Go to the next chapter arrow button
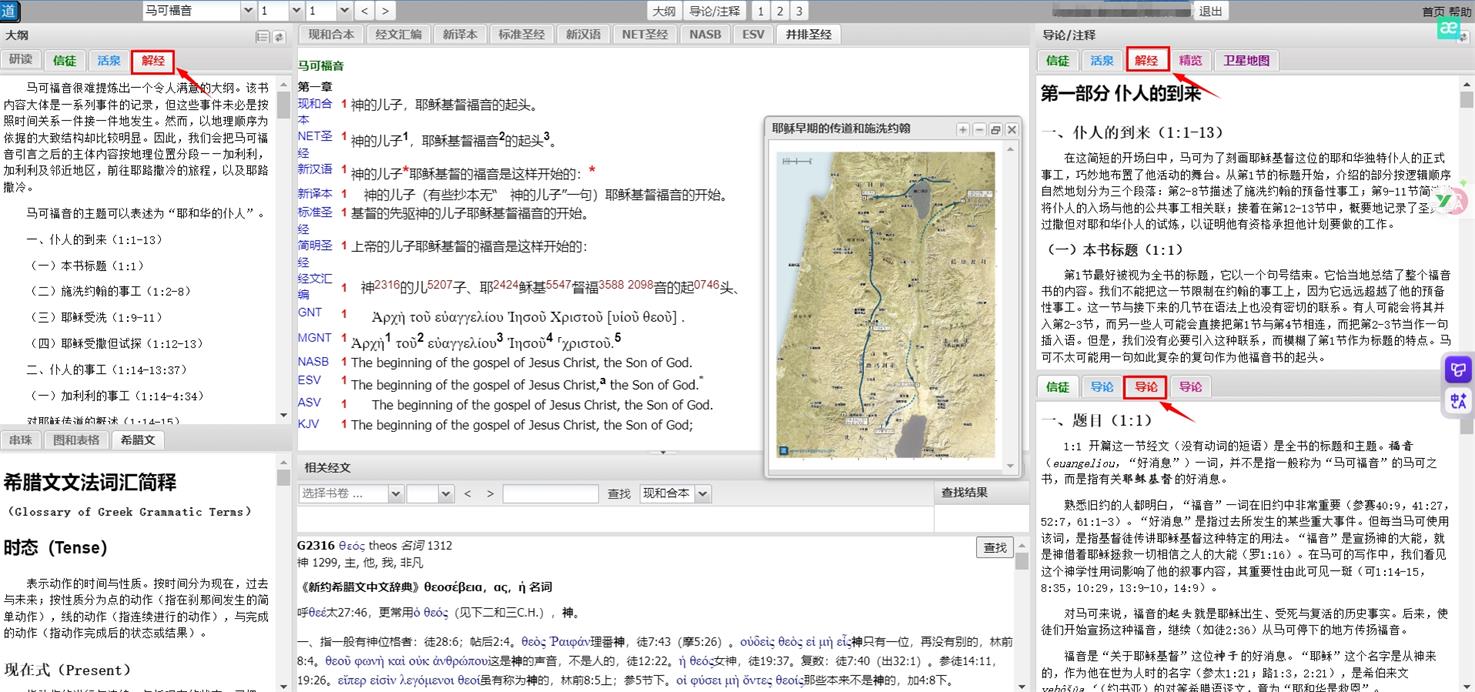 coord(385,11)
